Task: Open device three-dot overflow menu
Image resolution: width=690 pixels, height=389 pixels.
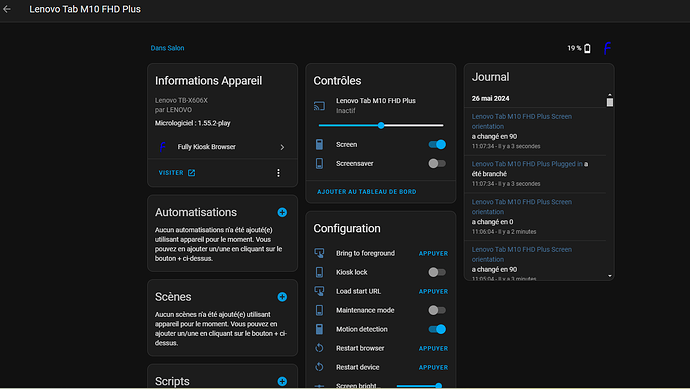Action: pos(278,173)
